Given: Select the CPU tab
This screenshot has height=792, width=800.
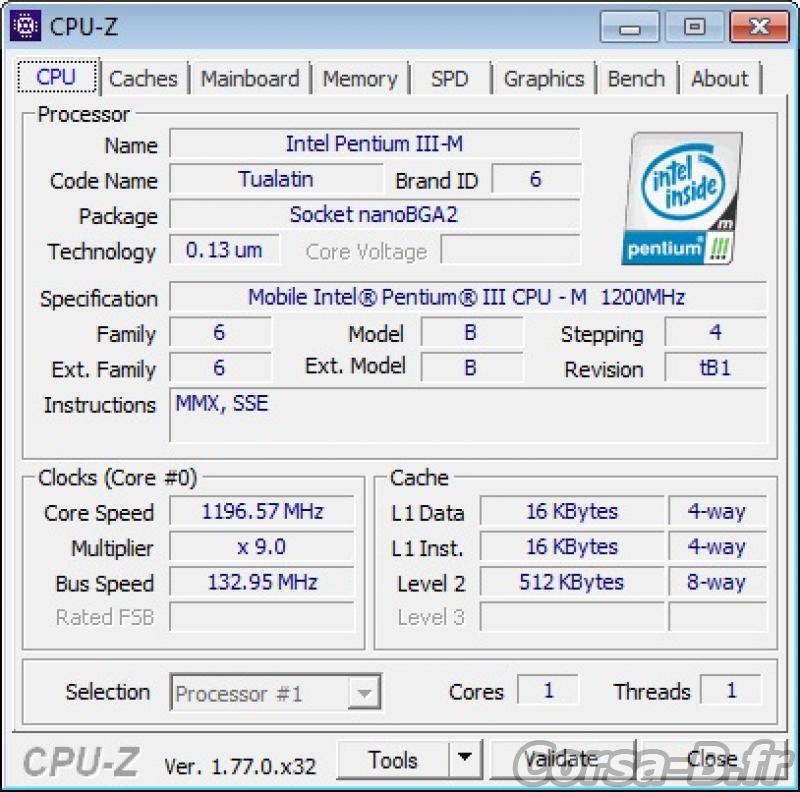Looking at the screenshot, I should (x=56, y=77).
